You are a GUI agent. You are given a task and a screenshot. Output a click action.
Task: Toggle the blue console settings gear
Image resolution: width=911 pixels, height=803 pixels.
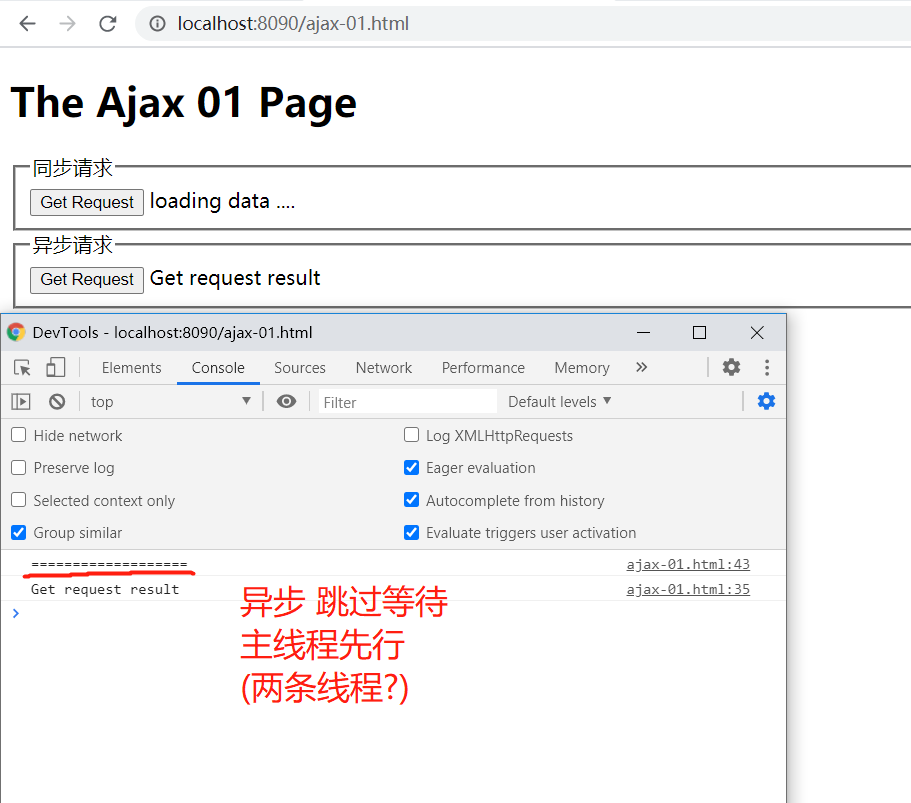(x=766, y=401)
